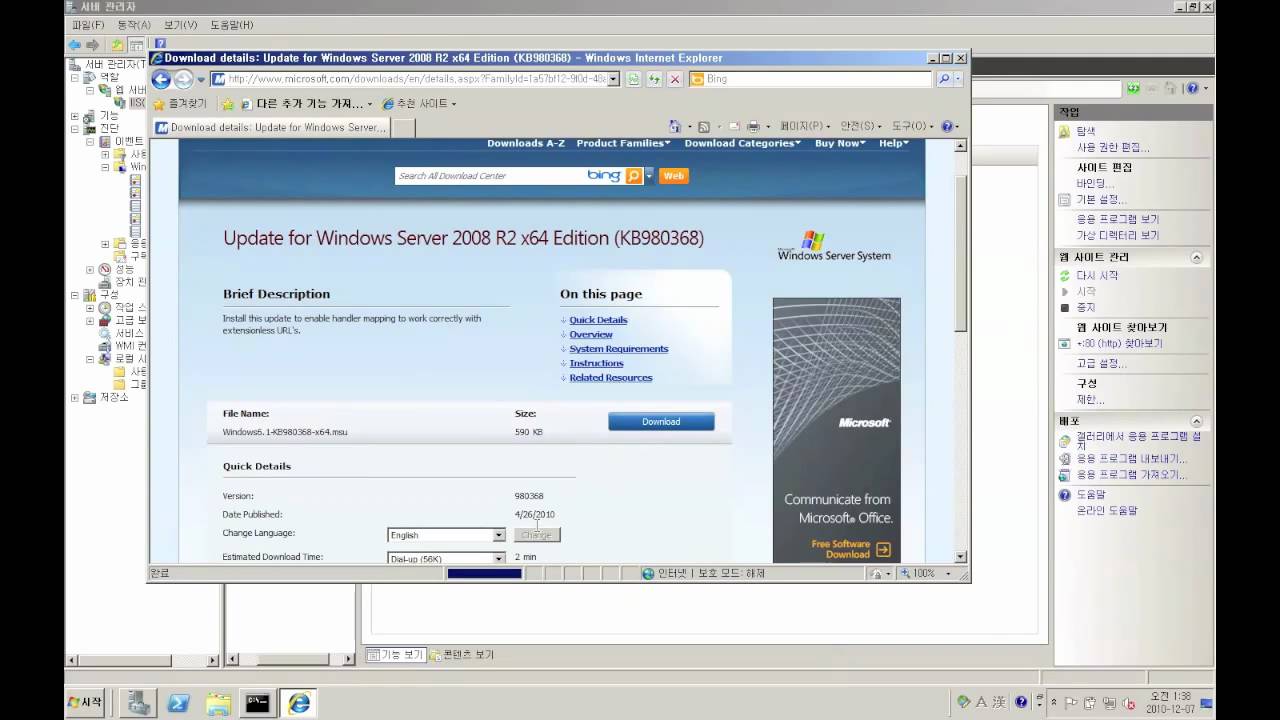
Task: Open the 안전(S) safety menu
Action: coord(861,126)
